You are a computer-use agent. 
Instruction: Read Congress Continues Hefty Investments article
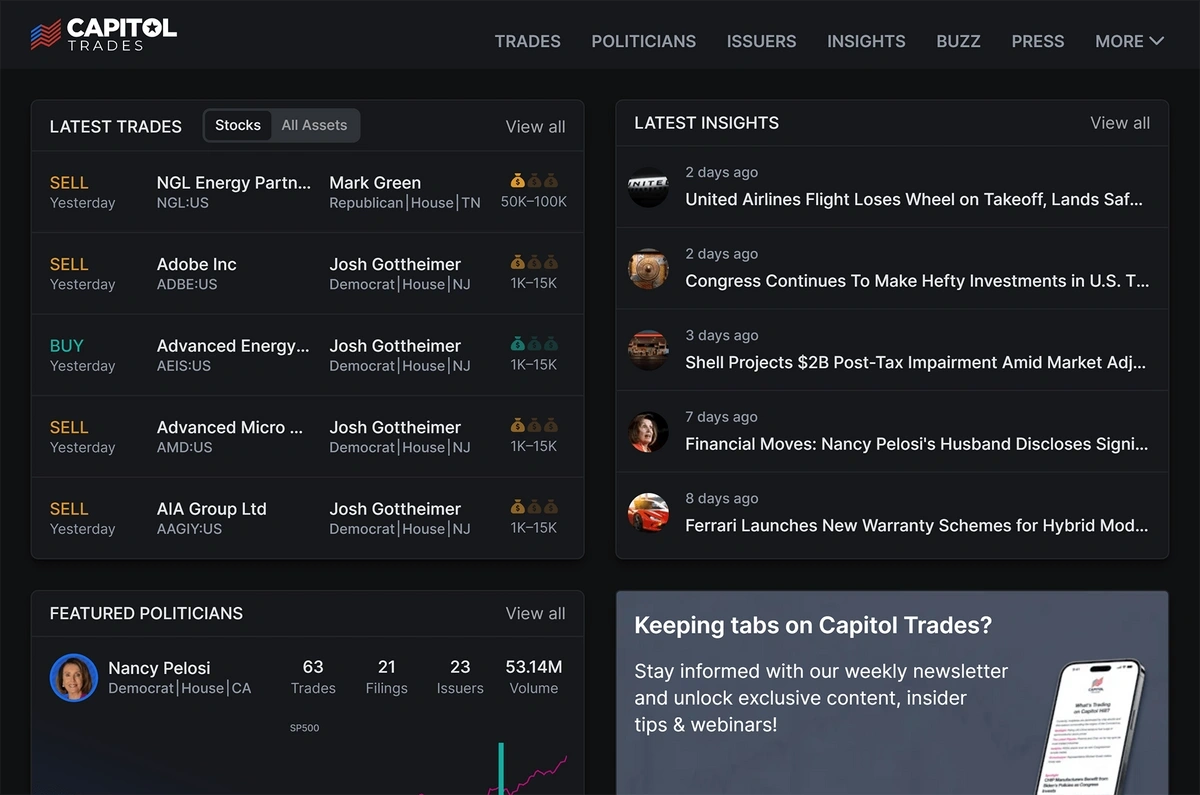917,281
